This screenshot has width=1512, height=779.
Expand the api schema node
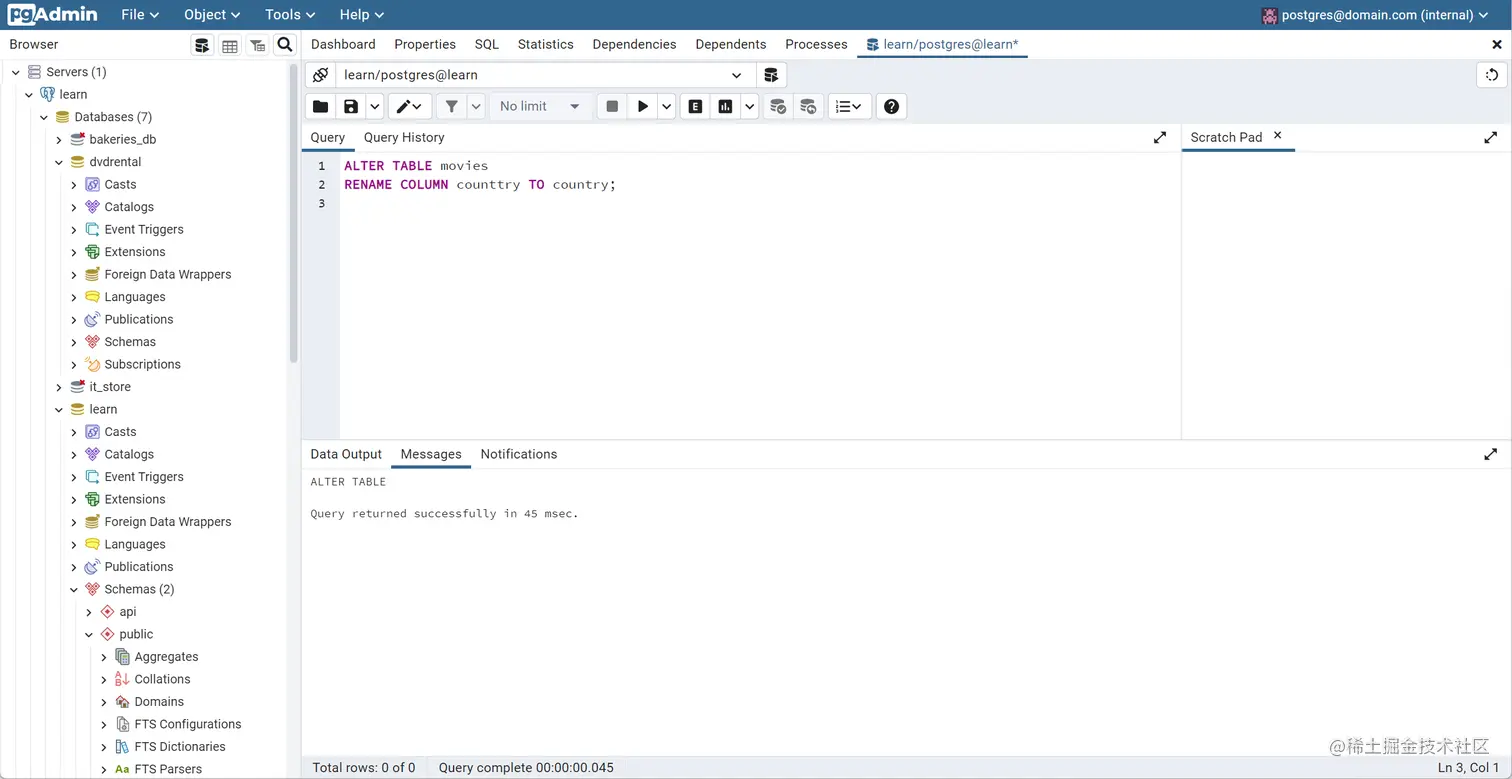(x=89, y=612)
